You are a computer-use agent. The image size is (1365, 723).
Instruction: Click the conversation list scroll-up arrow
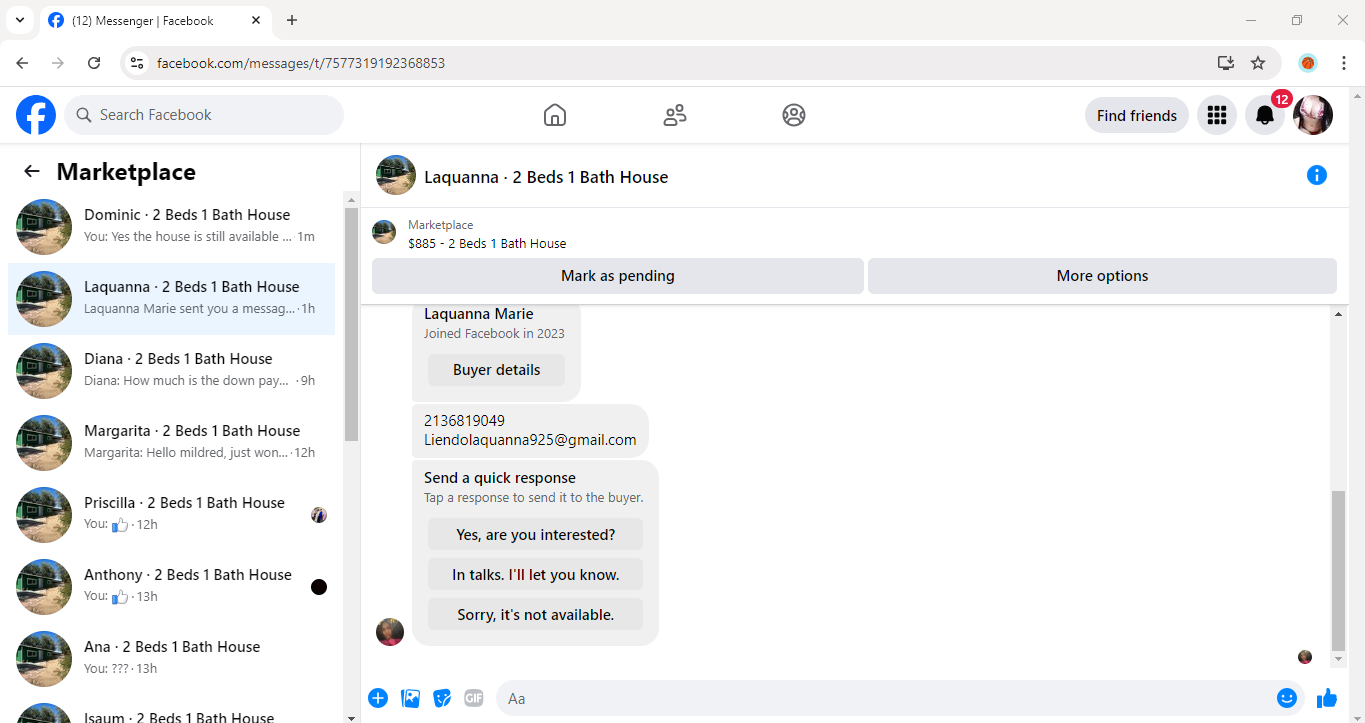[x=351, y=199]
